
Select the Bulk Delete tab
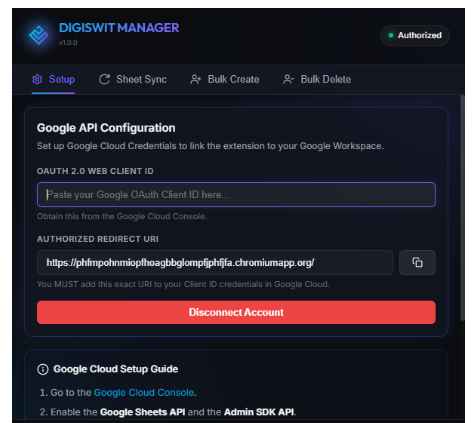pos(317,79)
